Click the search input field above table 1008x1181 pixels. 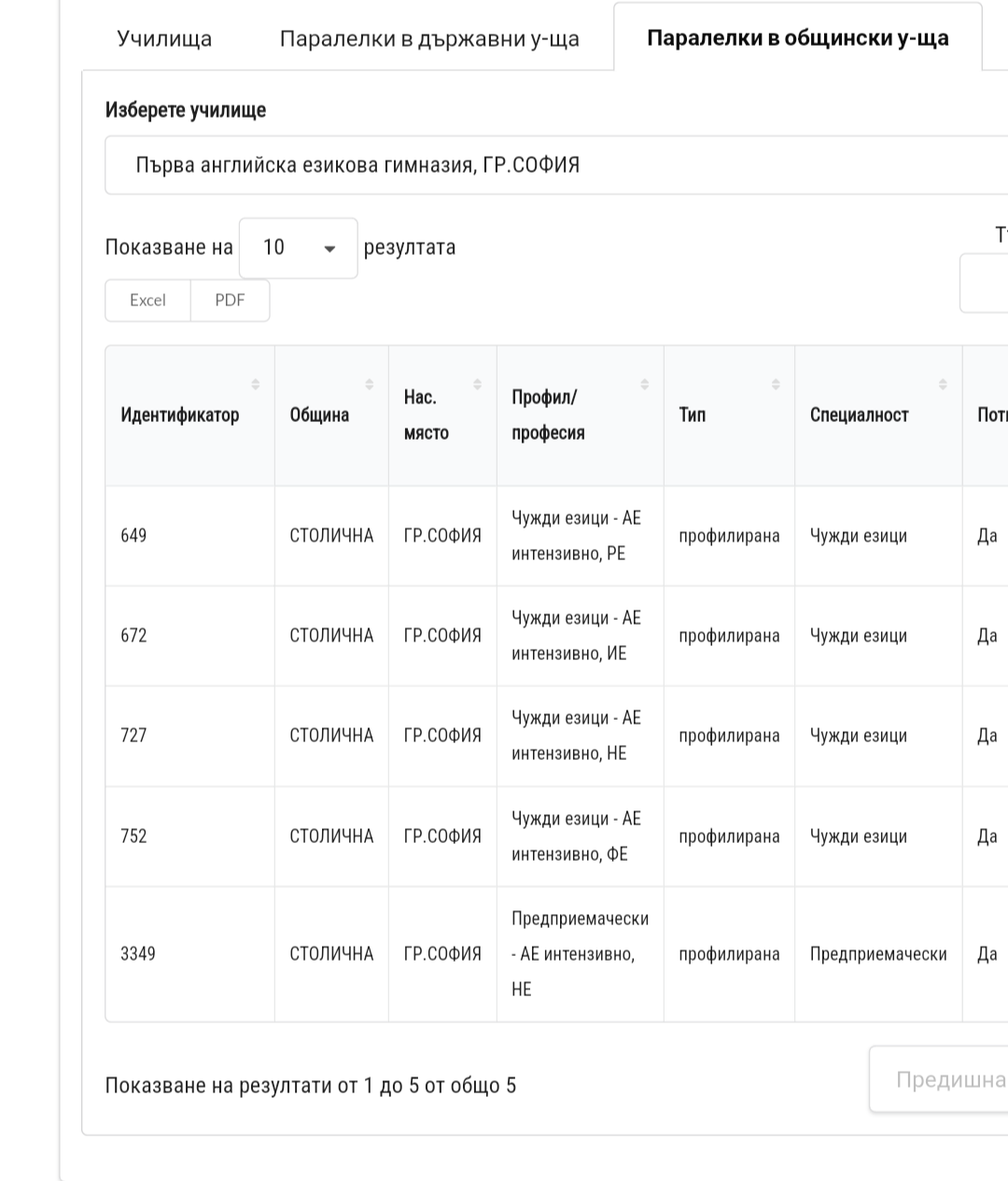coord(985,283)
